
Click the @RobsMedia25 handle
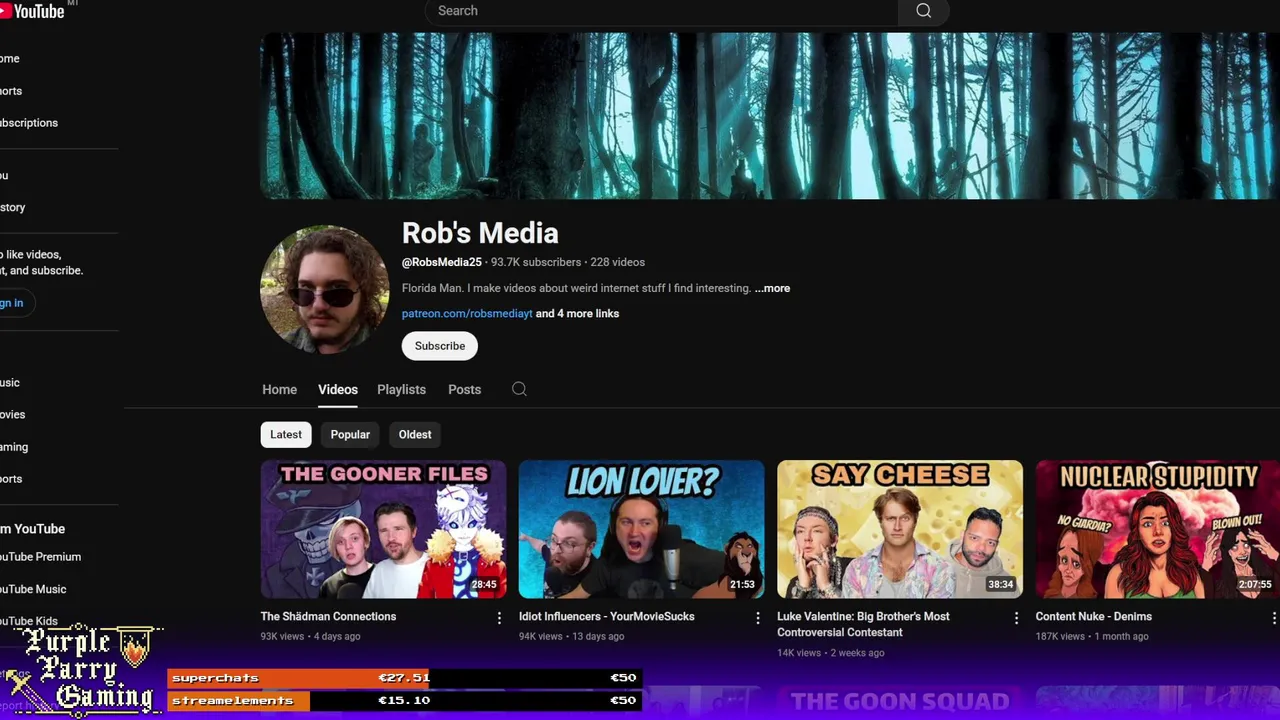442,262
